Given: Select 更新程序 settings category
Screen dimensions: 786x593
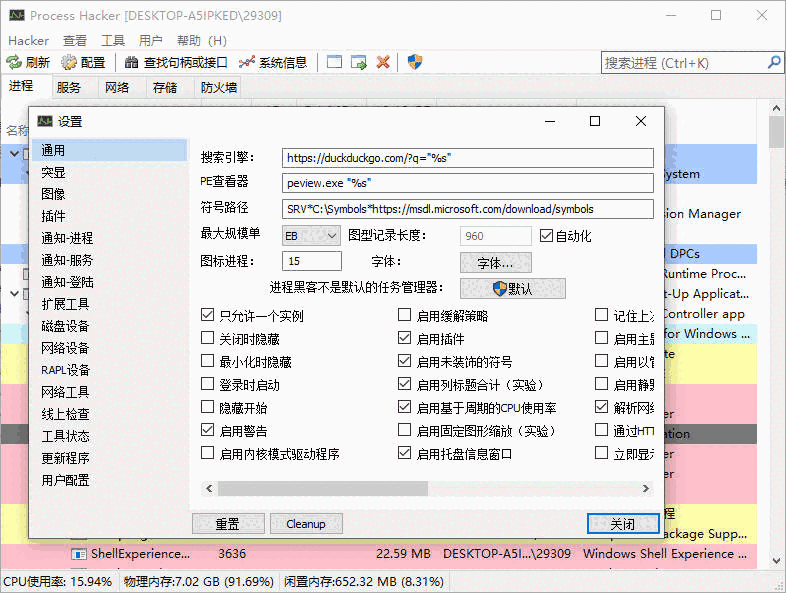Looking at the screenshot, I should click(x=109, y=458).
